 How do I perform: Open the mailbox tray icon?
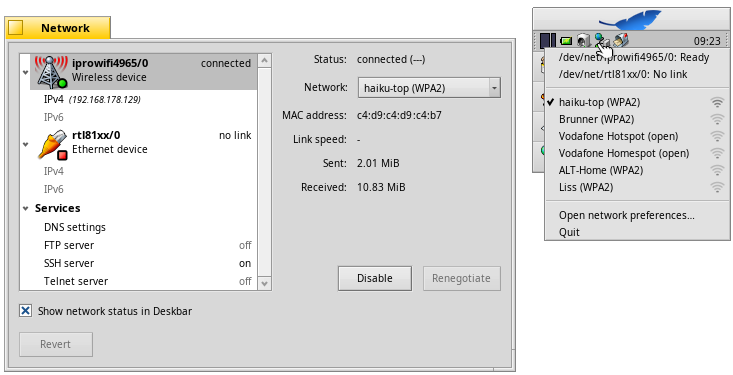click(x=621, y=40)
